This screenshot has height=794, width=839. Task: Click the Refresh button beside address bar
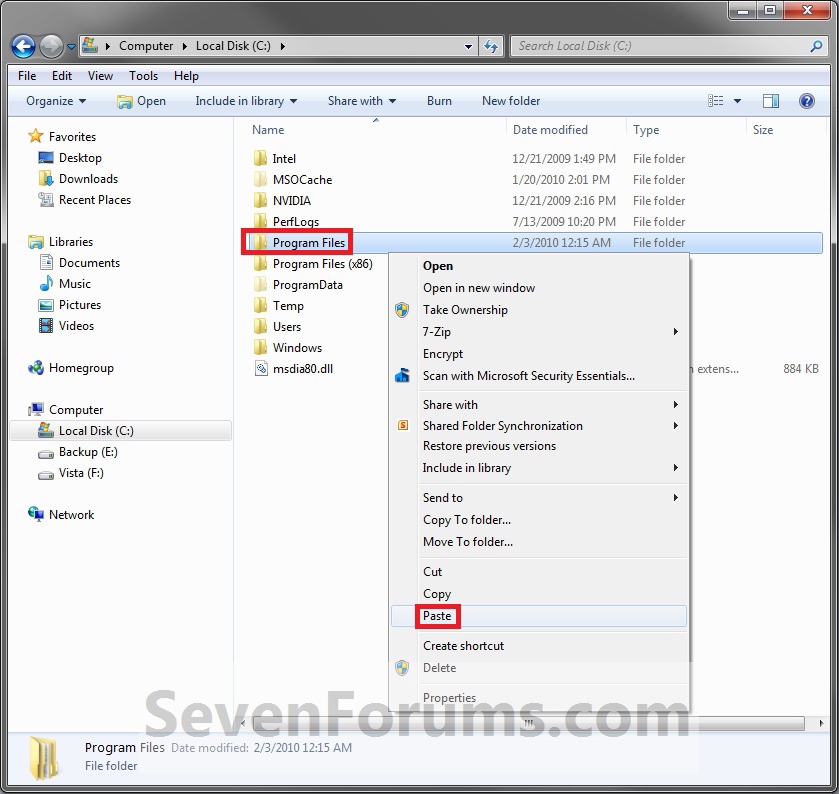coord(491,47)
